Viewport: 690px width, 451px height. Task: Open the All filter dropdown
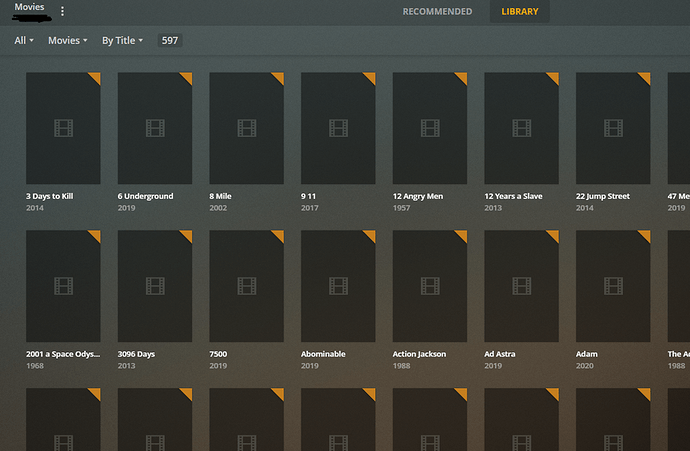(x=24, y=40)
